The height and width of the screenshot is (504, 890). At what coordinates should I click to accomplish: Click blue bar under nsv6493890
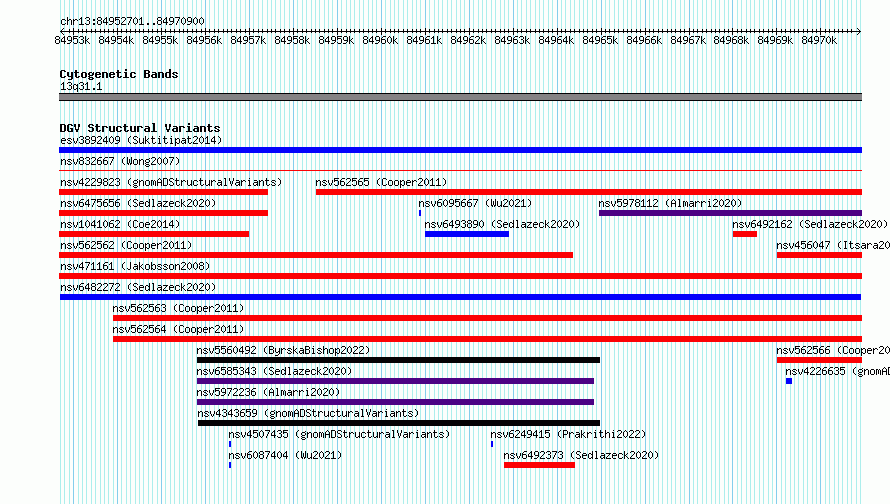point(467,234)
